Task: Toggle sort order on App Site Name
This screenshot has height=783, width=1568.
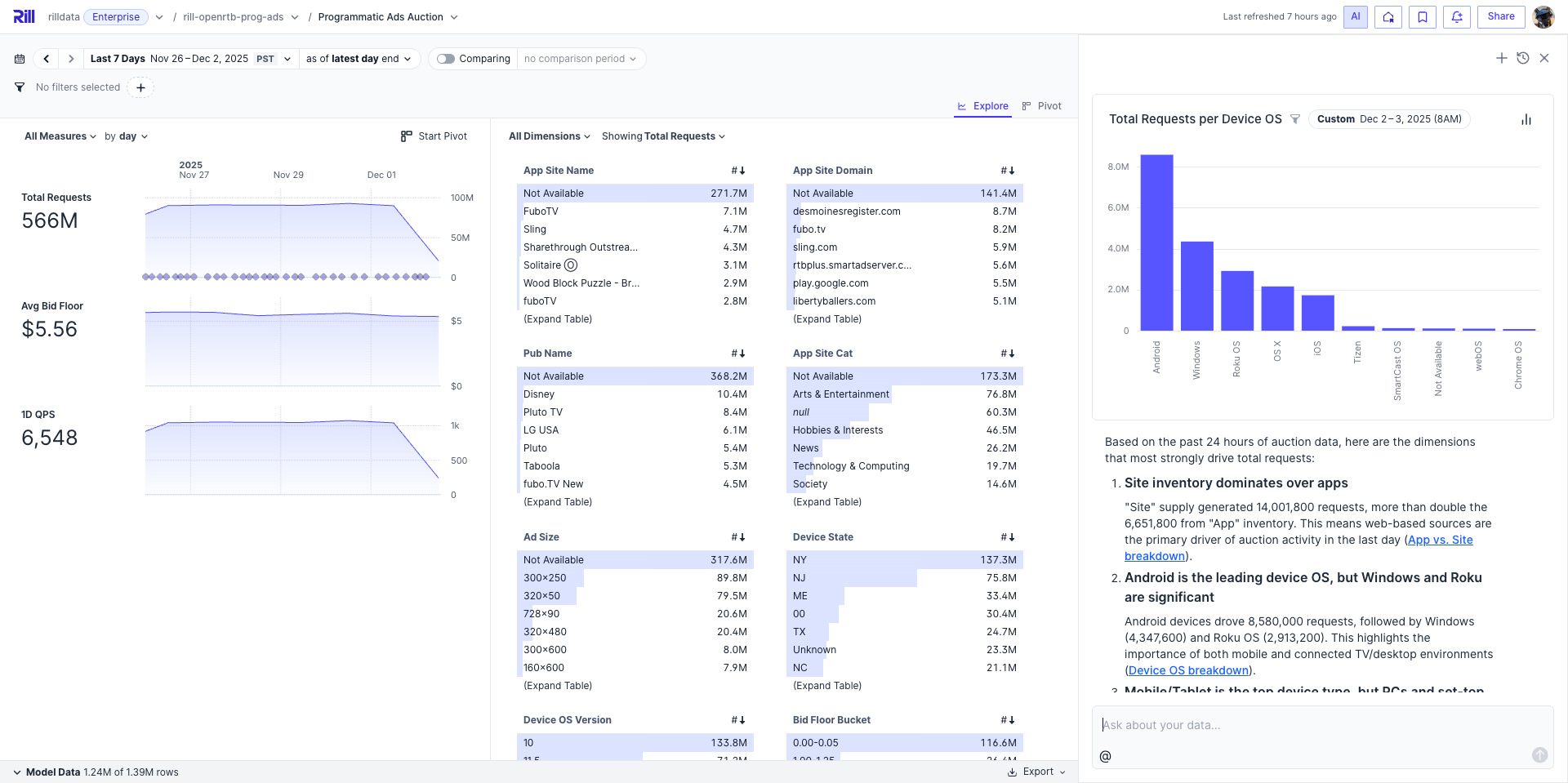Action: 738,171
